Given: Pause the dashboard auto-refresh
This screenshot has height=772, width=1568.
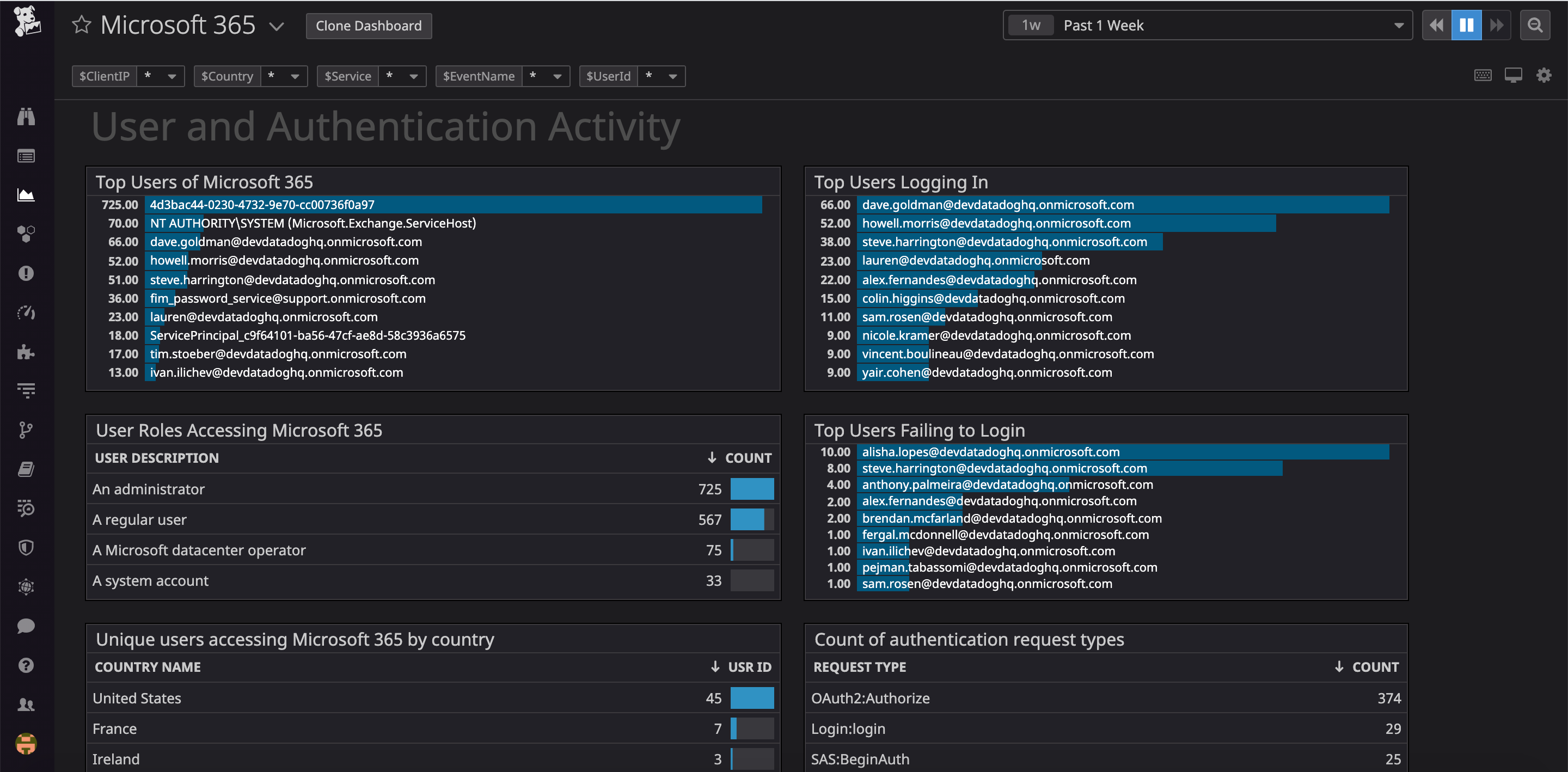Looking at the screenshot, I should [x=1466, y=25].
